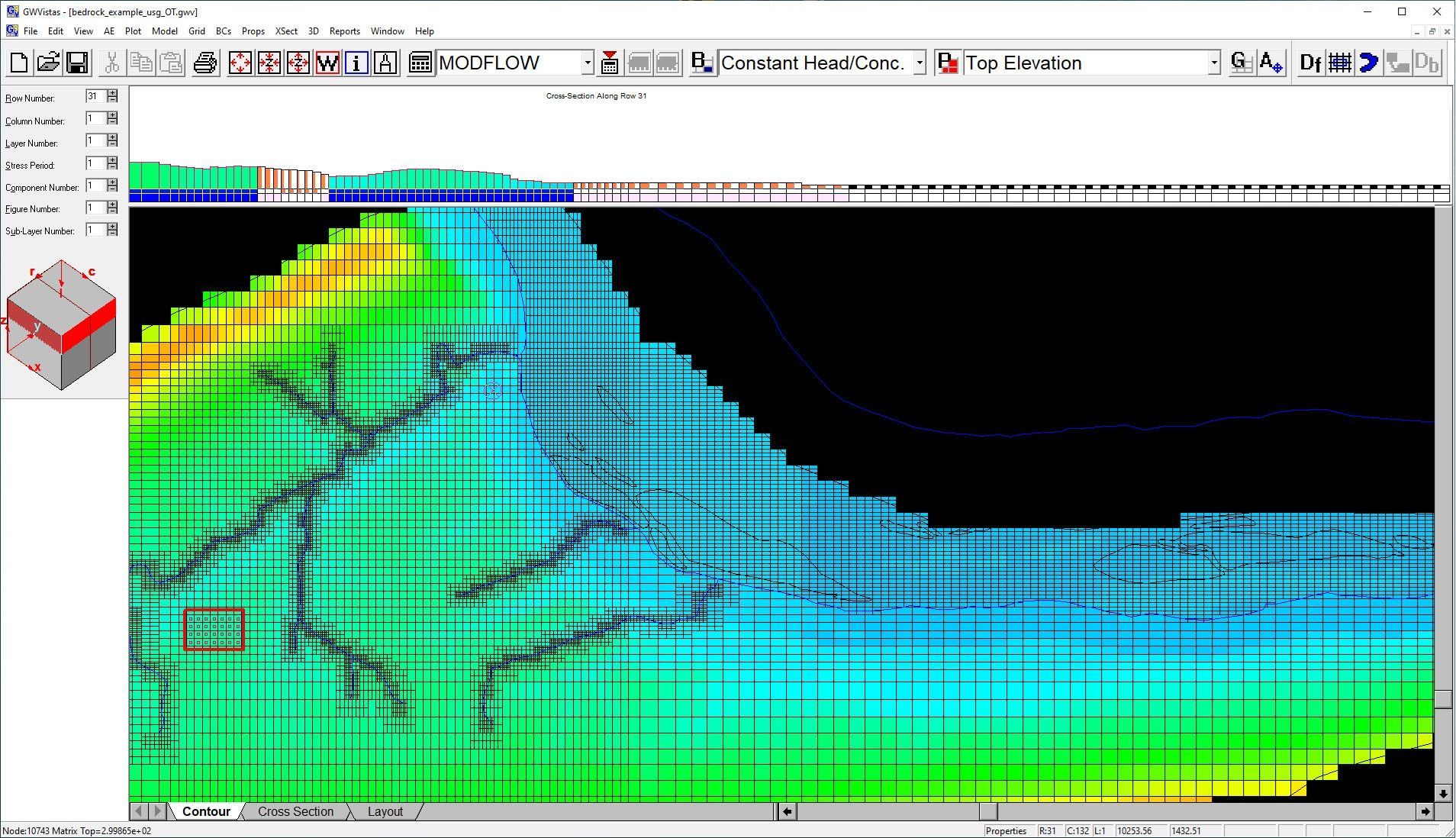Run the model with the red-arrow calculator icon

(x=610, y=63)
